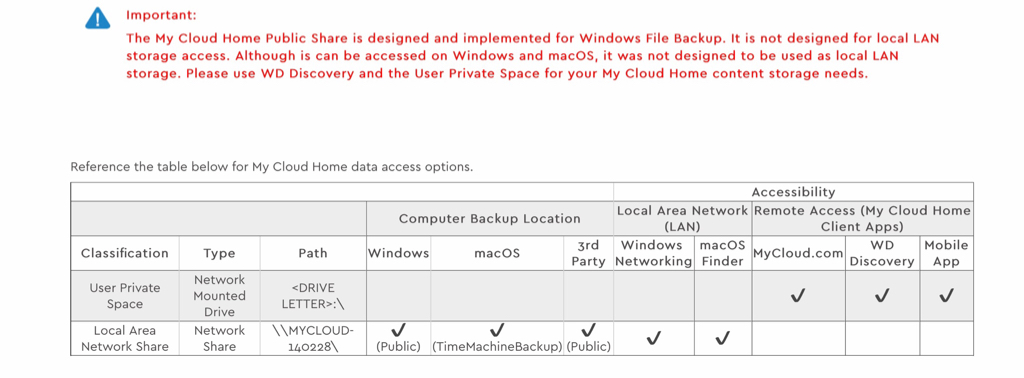Click the 'Windows' backup column header
This screenshot has height=378, width=1024.
click(398, 253)
